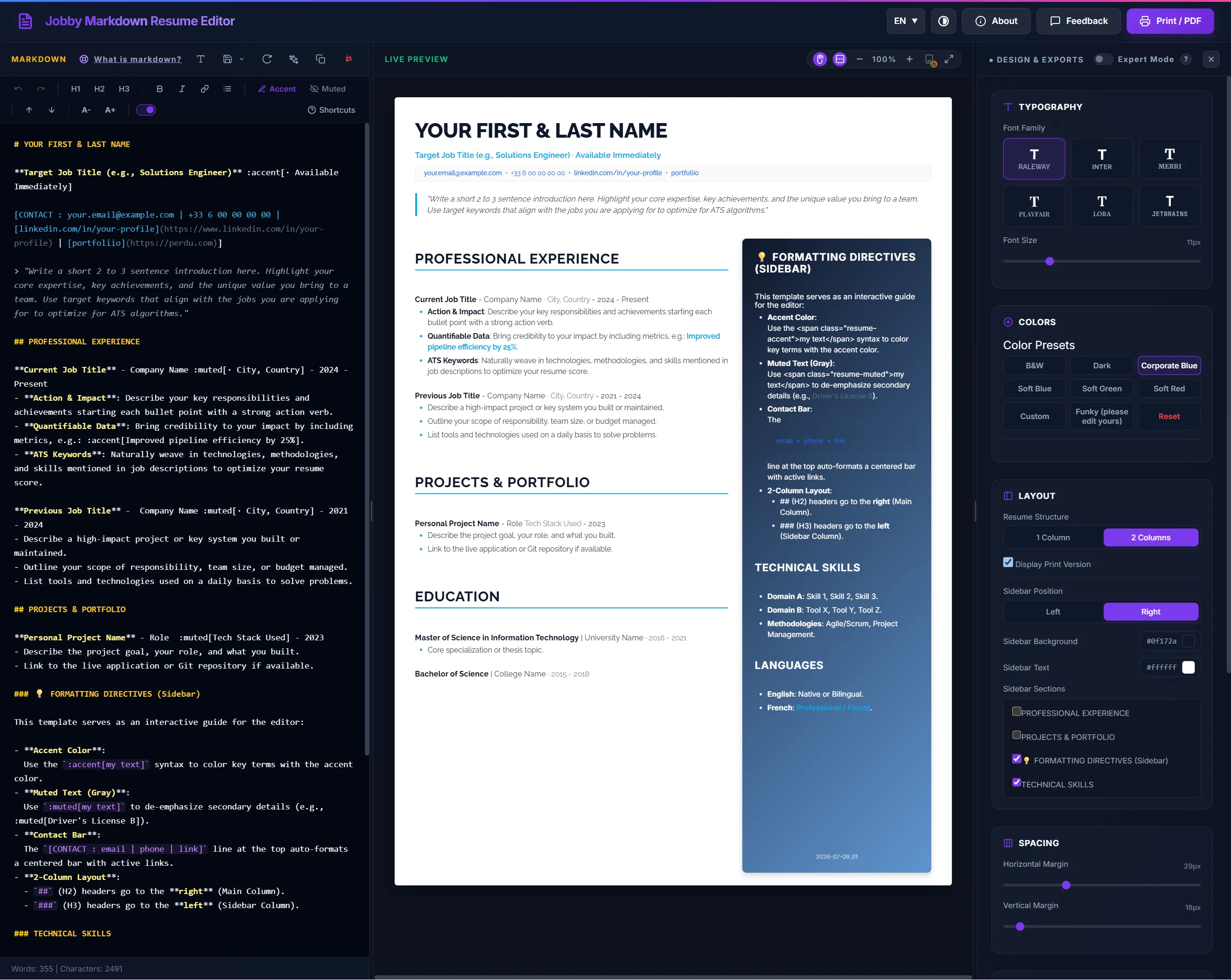Toggle the dark/light theme contrast icon
Screen dimensions: 1231x980
coord(943,21)
